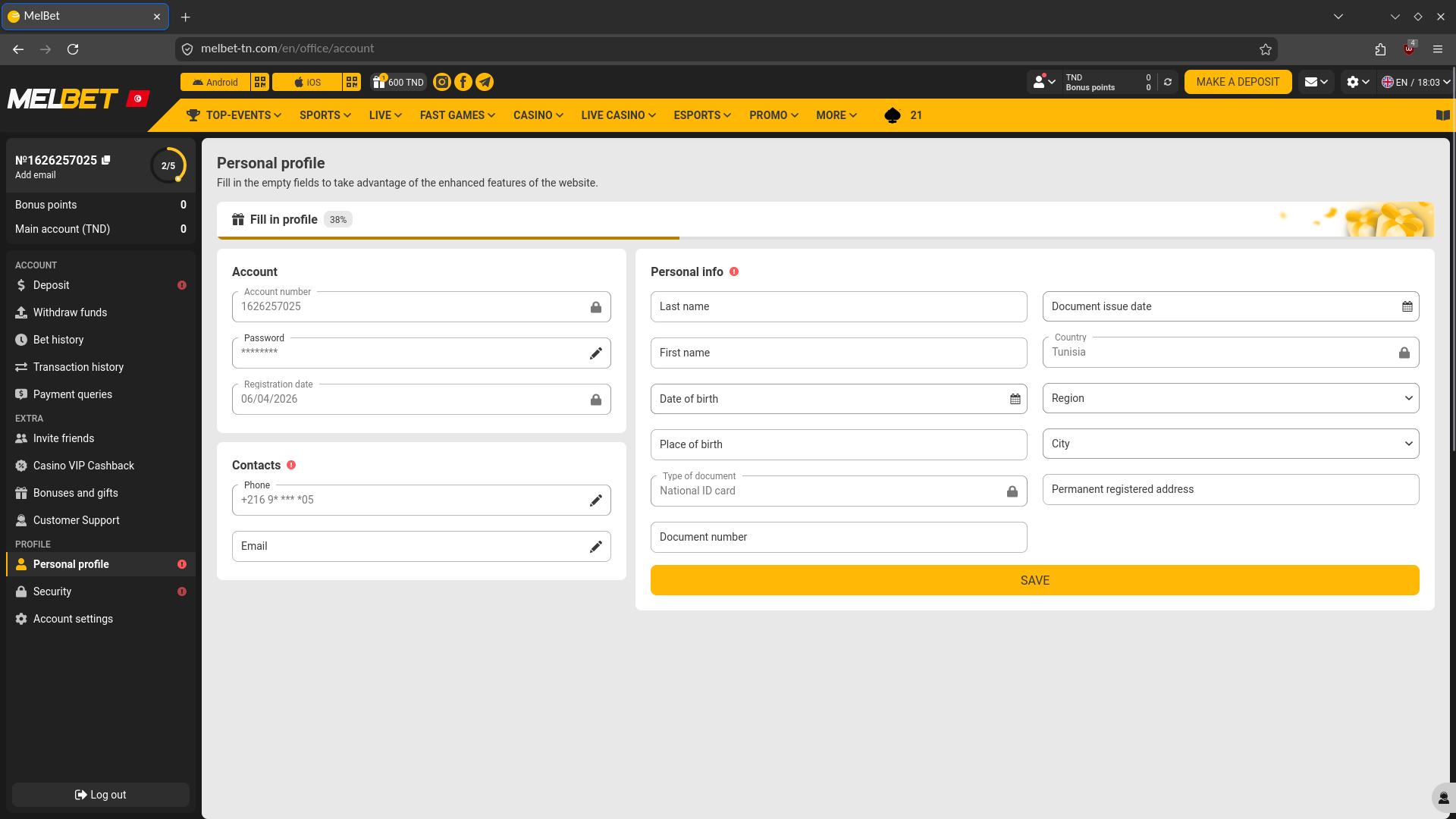Open the LIVE menu

385,115
